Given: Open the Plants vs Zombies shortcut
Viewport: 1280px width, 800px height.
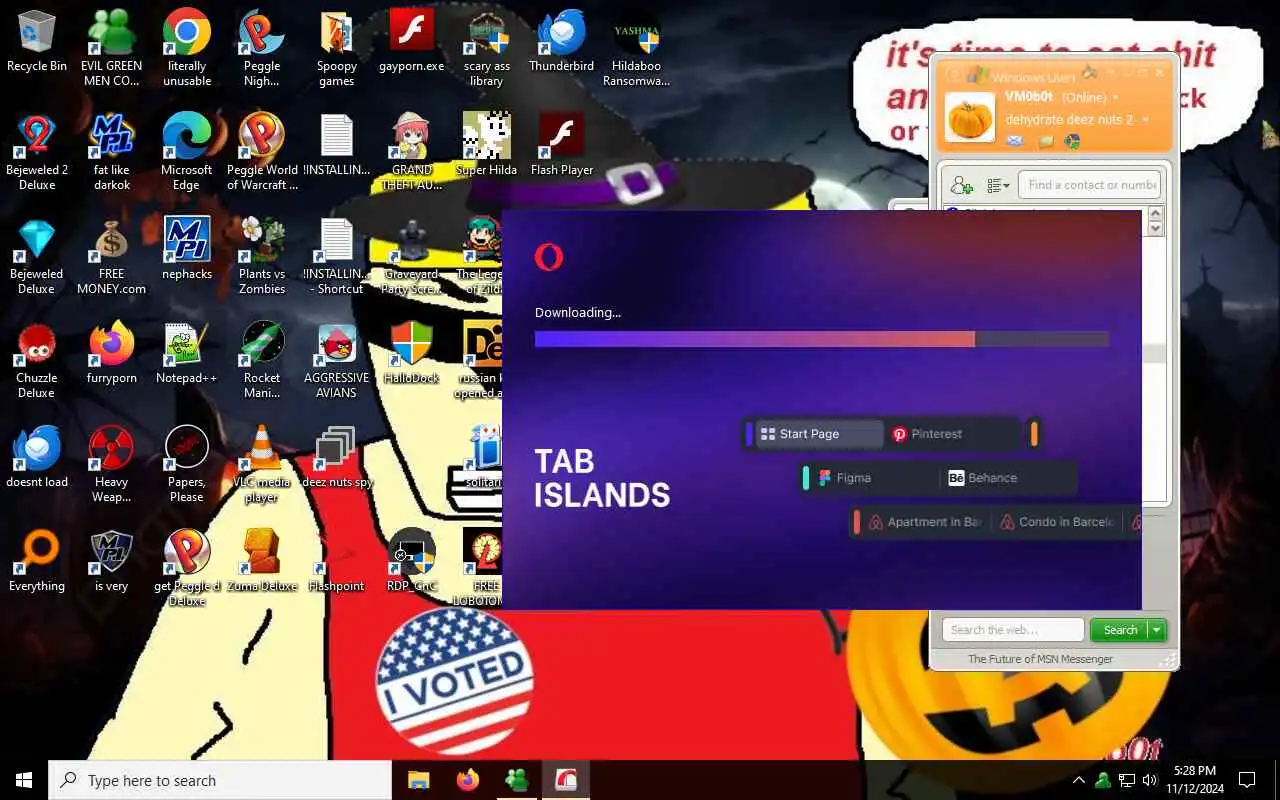Looking at the screenshot, I should coord(262,256).
